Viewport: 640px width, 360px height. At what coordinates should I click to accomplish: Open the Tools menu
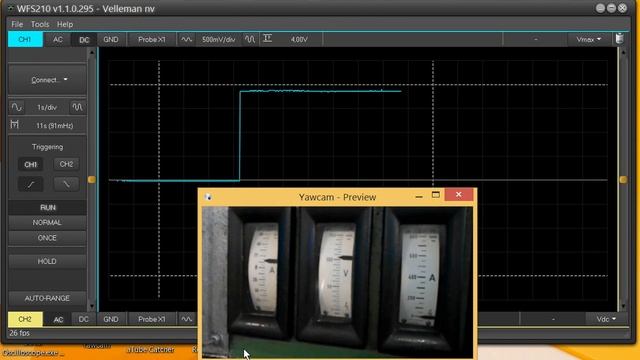tap(40, 24)
